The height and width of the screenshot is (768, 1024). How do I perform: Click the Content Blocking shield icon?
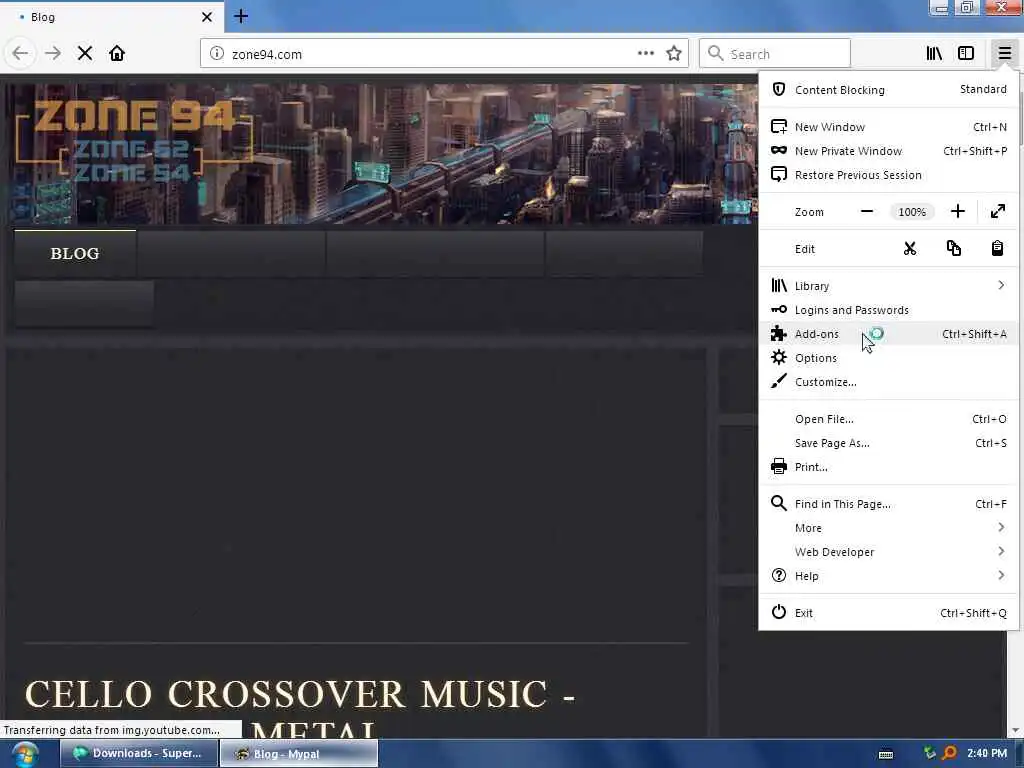click(x=778, y=89)
